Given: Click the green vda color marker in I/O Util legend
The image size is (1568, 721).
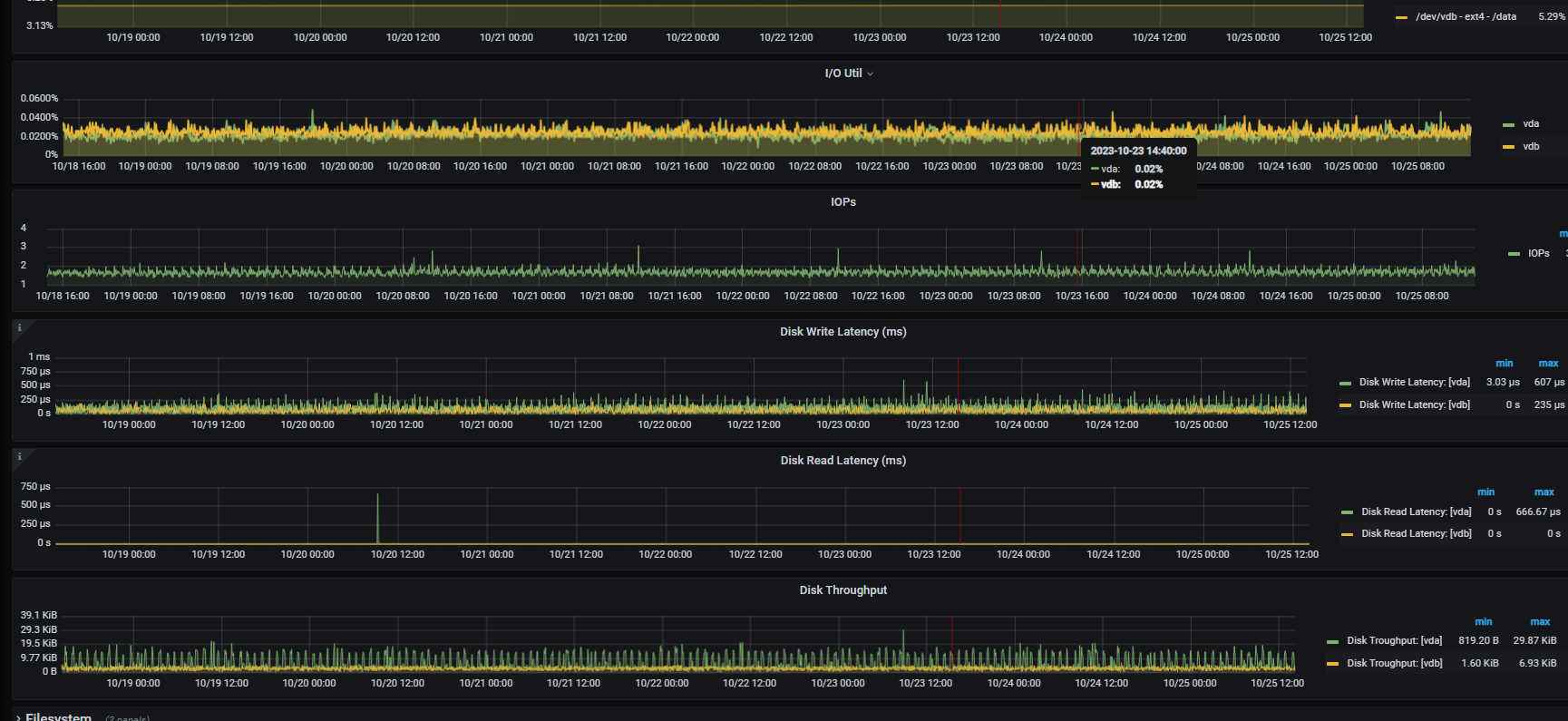Looking at the screenshot, I should point(1509,124).
